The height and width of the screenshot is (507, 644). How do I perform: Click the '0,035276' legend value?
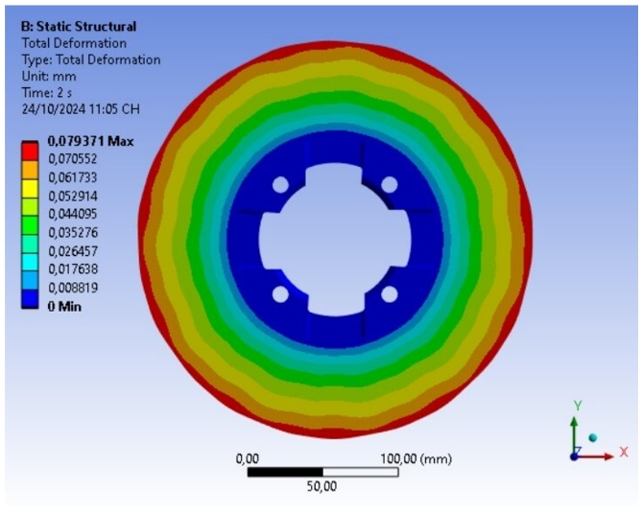point(73,233)
